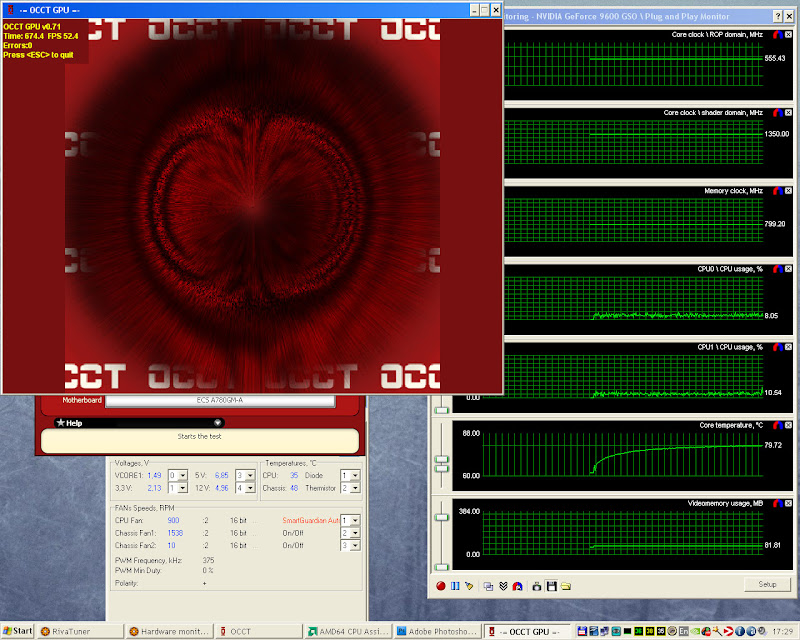This screenshot has height=640, width=800.
Task: Close the Memory clock graph
Action: (x=788, y=191)
